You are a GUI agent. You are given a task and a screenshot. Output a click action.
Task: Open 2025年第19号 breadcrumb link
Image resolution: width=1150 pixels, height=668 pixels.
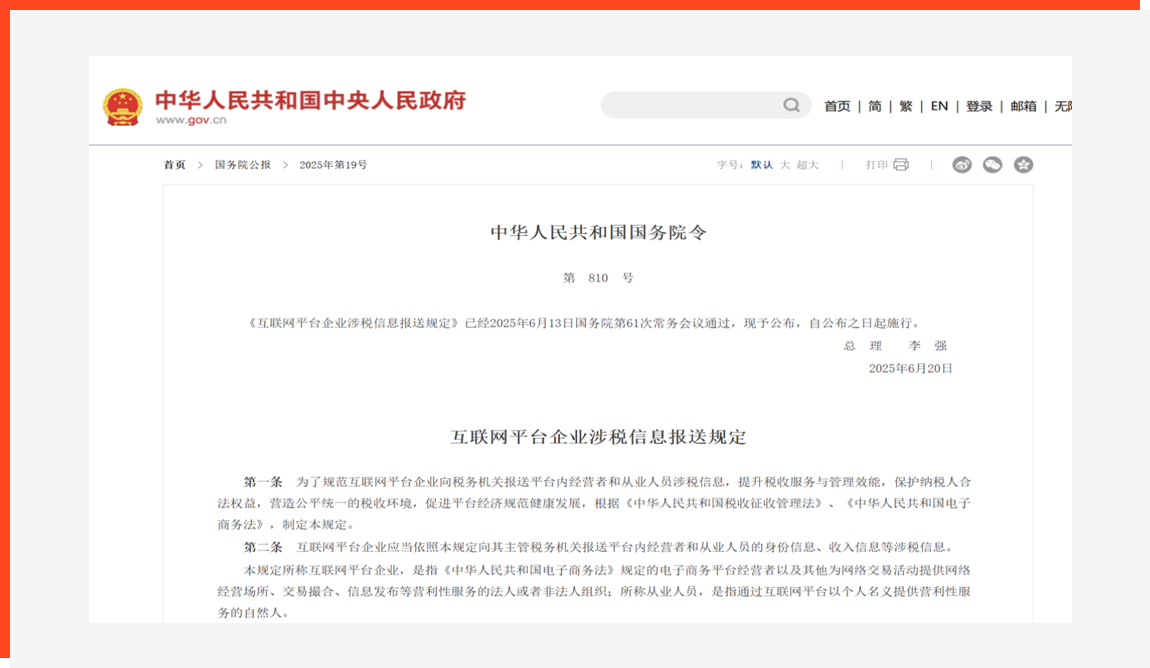coord(333,165)
